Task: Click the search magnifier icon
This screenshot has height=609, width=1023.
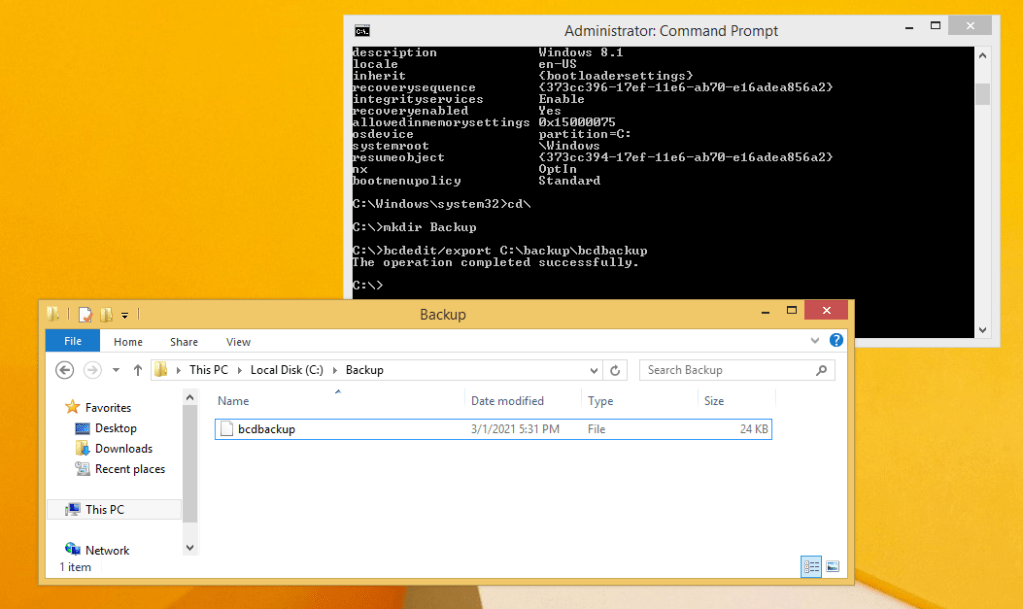Action: (821, 370)
